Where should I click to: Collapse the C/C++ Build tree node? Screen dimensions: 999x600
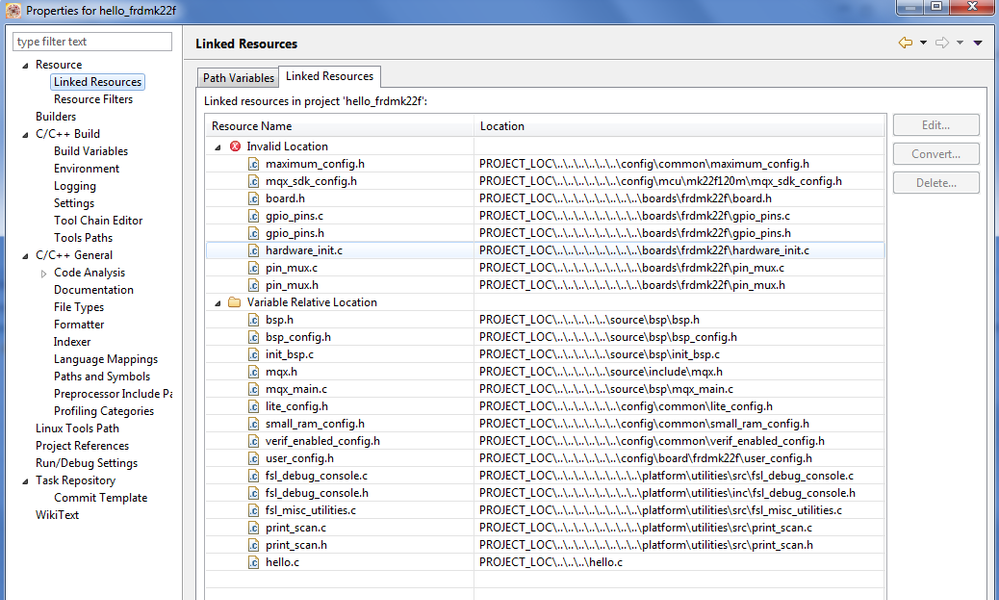[25, 134]
